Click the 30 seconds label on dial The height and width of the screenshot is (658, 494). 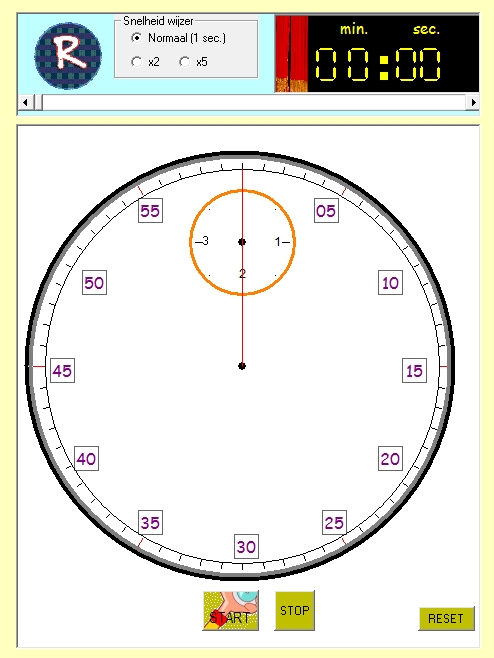pos(246,546)
